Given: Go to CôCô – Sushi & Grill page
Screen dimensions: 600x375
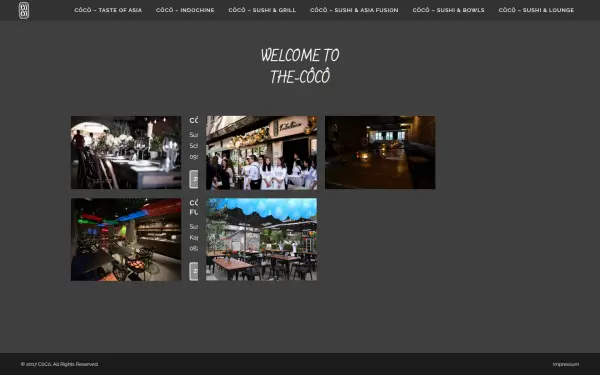Looking at the screenshot, I should pos(262,10).
